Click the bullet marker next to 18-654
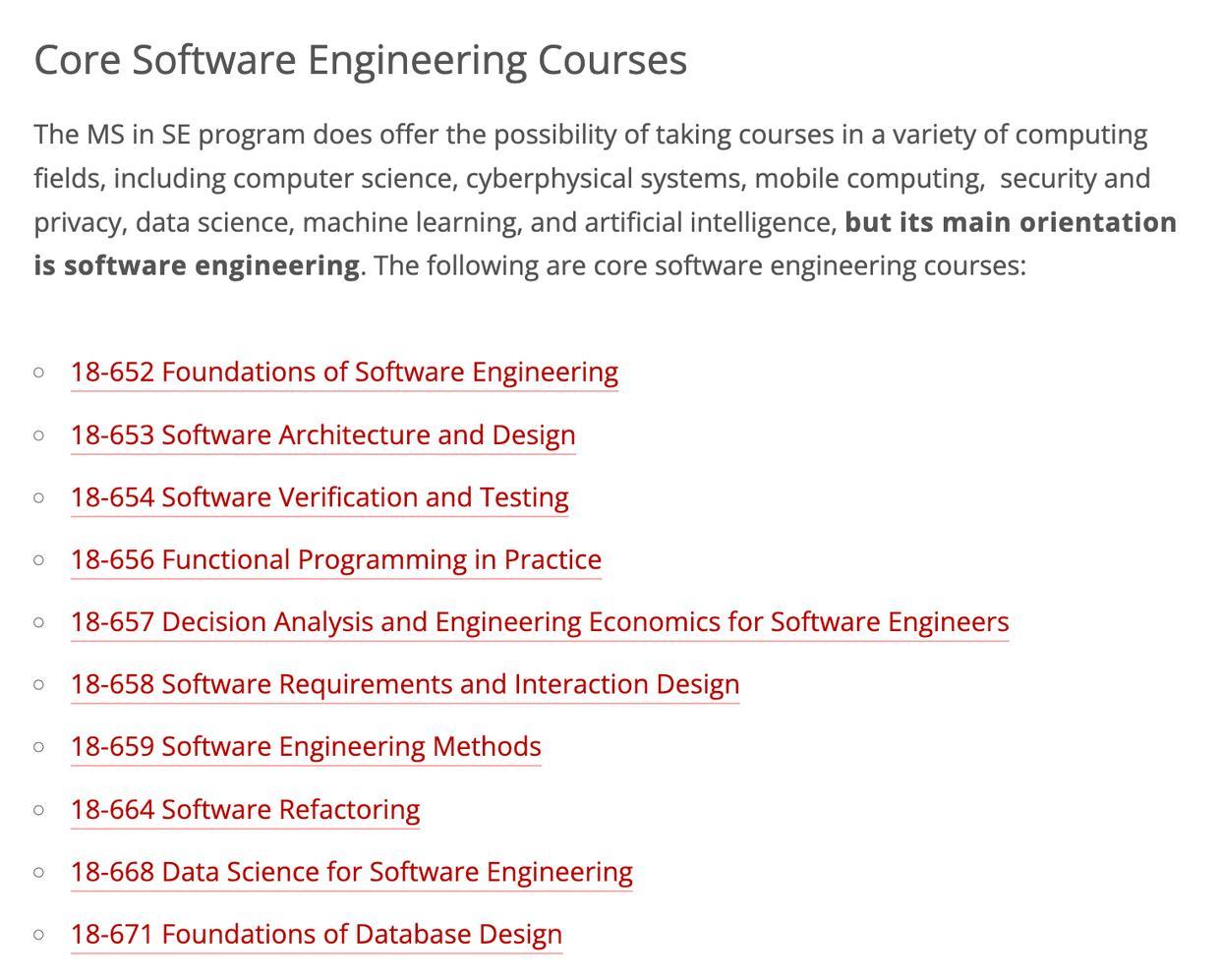 (38, 497)
